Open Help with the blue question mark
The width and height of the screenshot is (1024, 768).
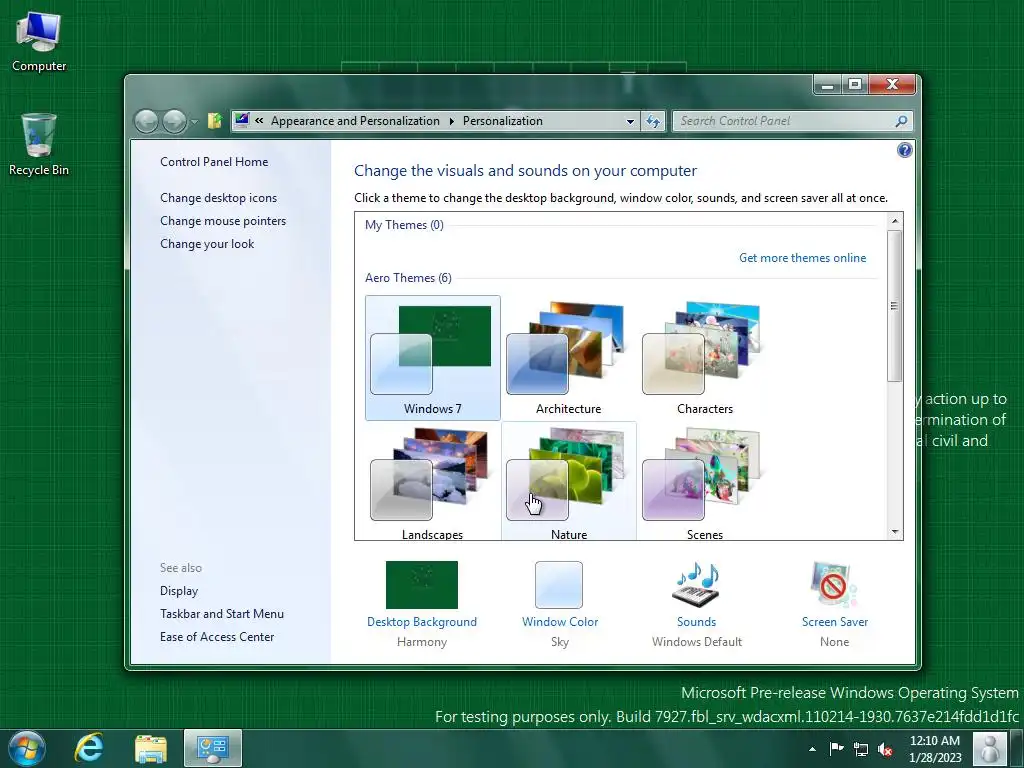(904, 150)
